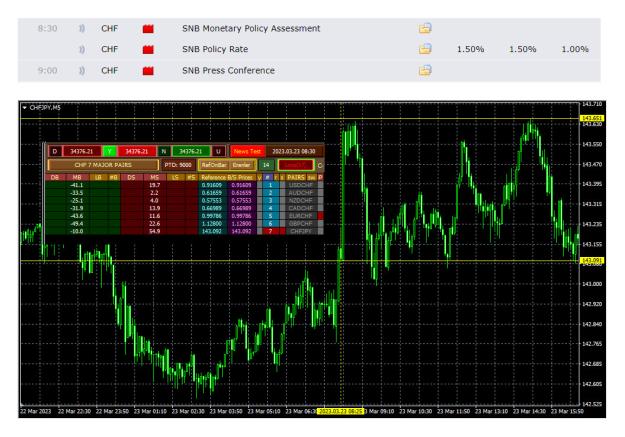
Task: Open the SNB Monetary Policy Assessment event
Action: pos(251,28)
